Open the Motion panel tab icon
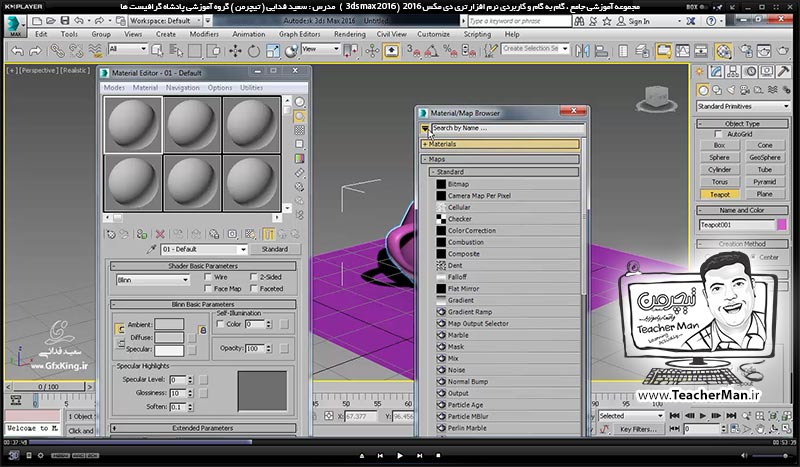This screenshot has width=800, height=467. click(750, 71)
